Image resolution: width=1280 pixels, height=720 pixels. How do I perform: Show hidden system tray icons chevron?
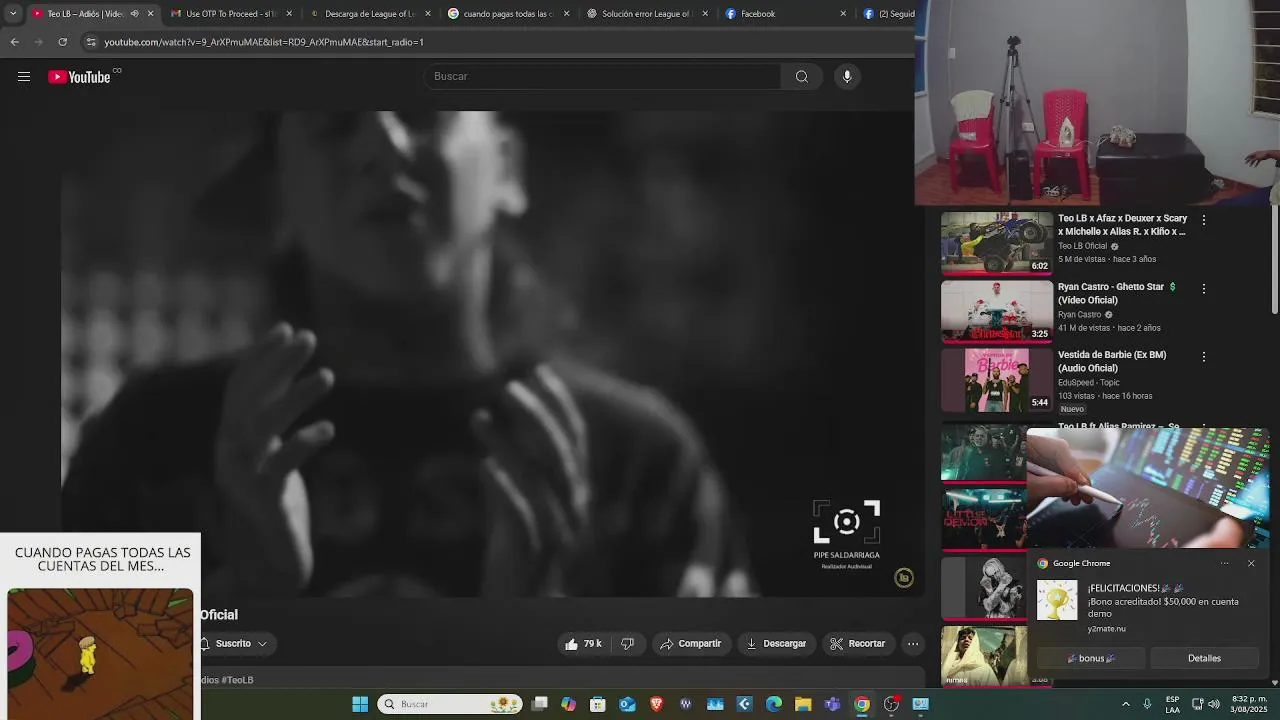1125,704
